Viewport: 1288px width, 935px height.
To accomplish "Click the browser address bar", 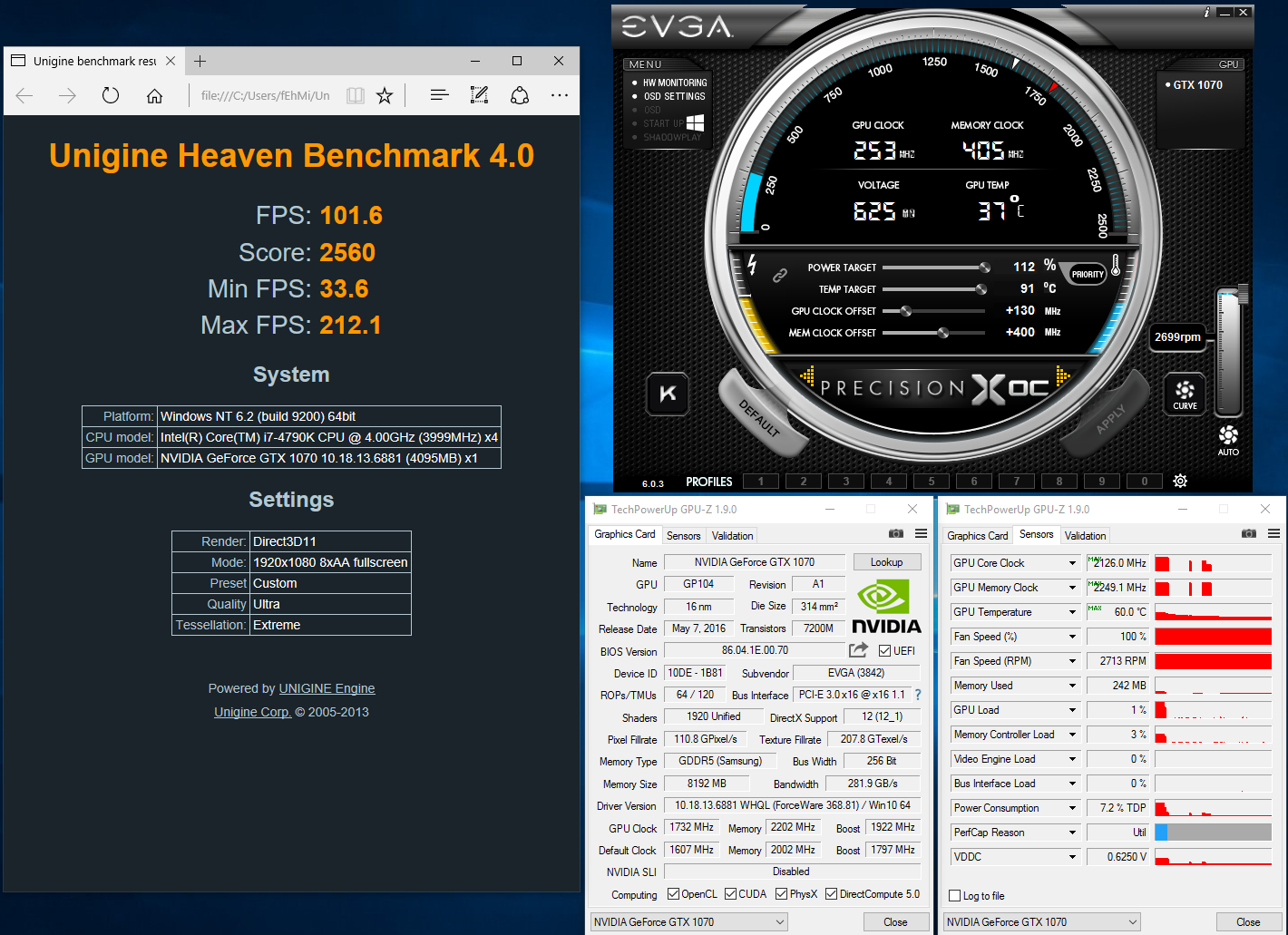I will (266, 95).
